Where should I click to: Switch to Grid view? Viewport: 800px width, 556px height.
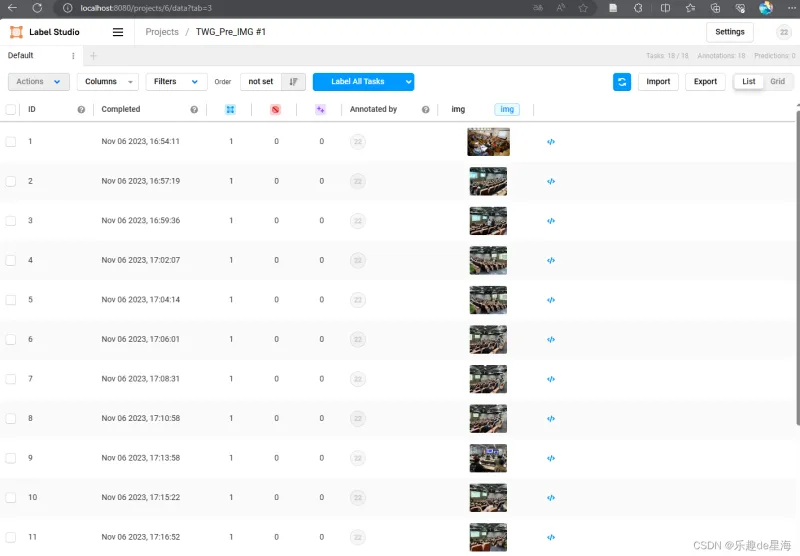pos(777,82)
